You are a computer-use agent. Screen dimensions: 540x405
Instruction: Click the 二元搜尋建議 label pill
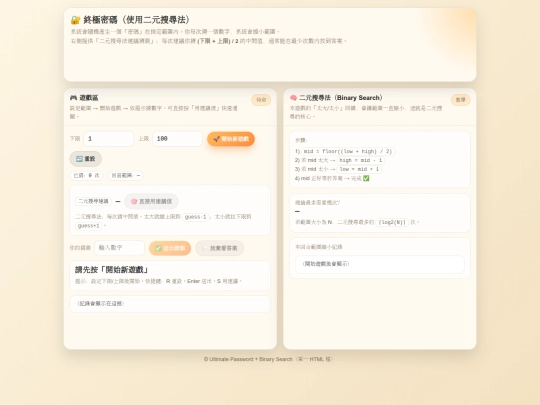pyautogui.click(x=93, y=201)
